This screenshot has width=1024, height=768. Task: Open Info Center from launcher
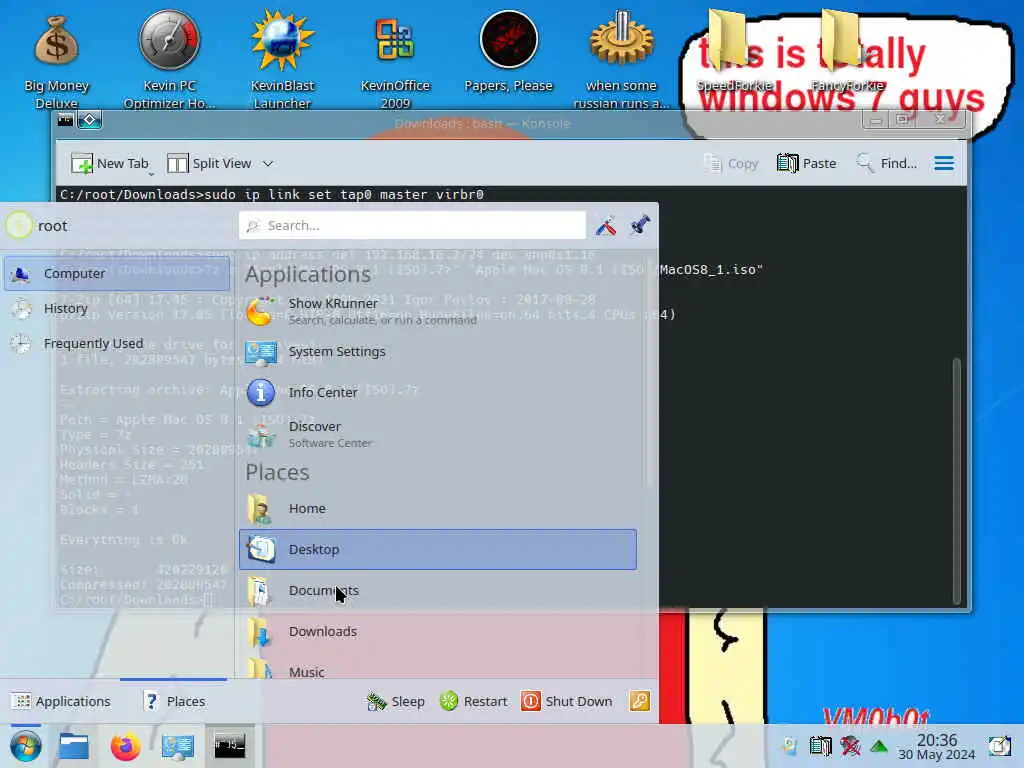(438, 392)
